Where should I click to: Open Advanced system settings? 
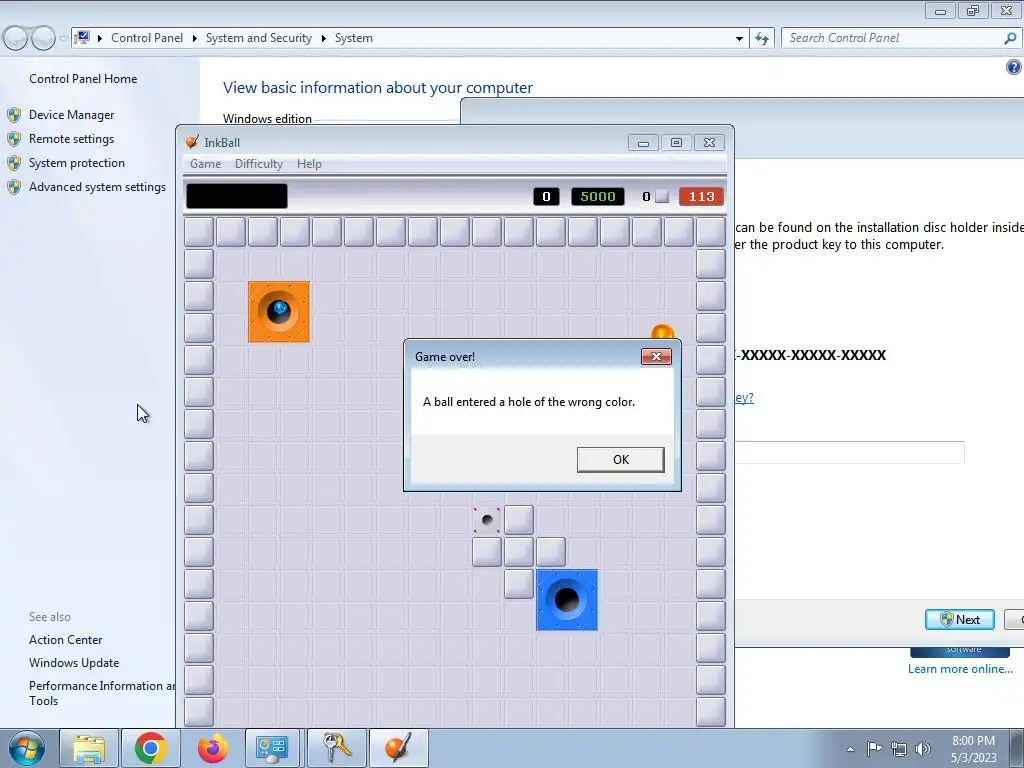click(x=97, y=187)
